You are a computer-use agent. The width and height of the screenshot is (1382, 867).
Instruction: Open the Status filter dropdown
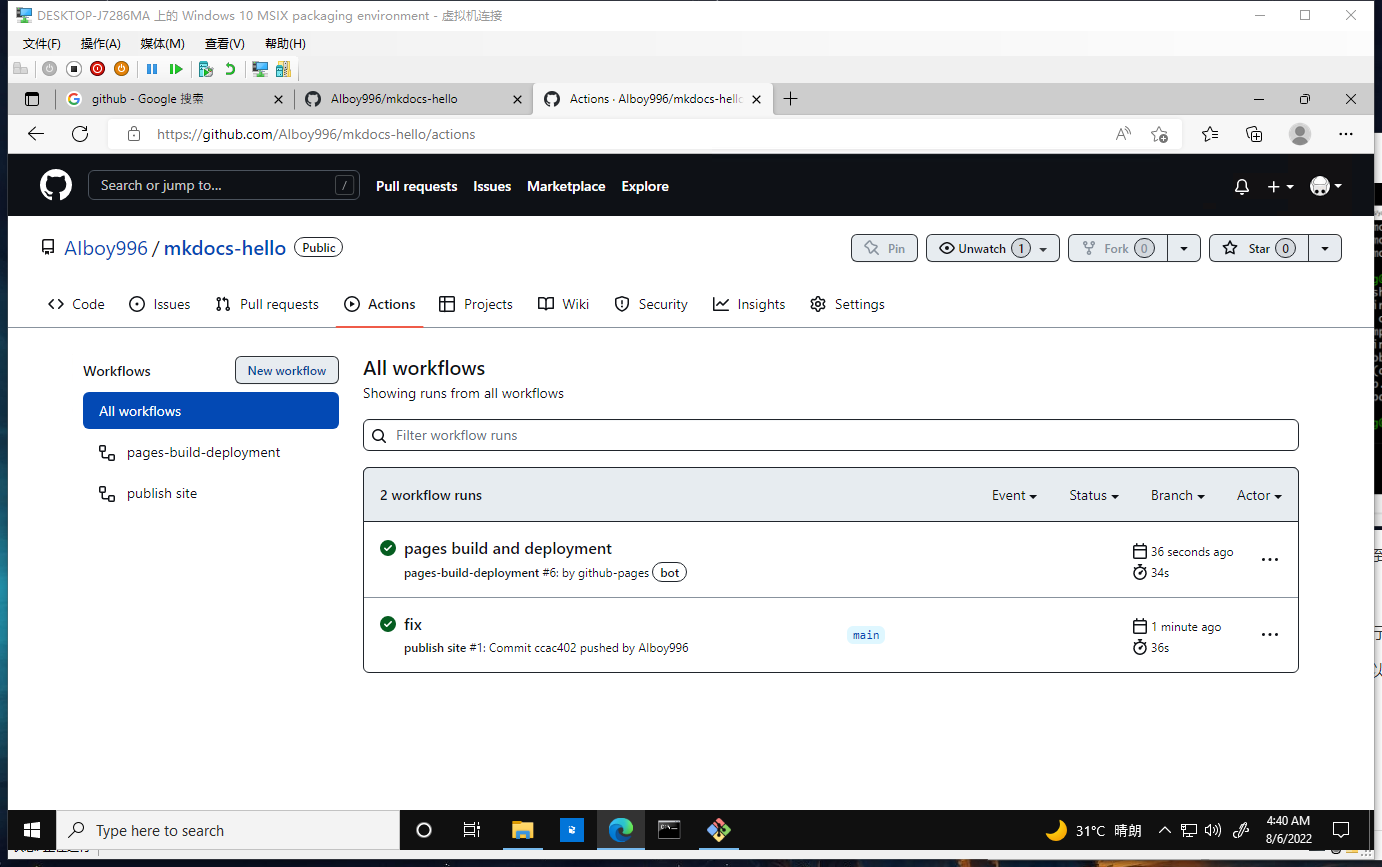click(1093, 496)
